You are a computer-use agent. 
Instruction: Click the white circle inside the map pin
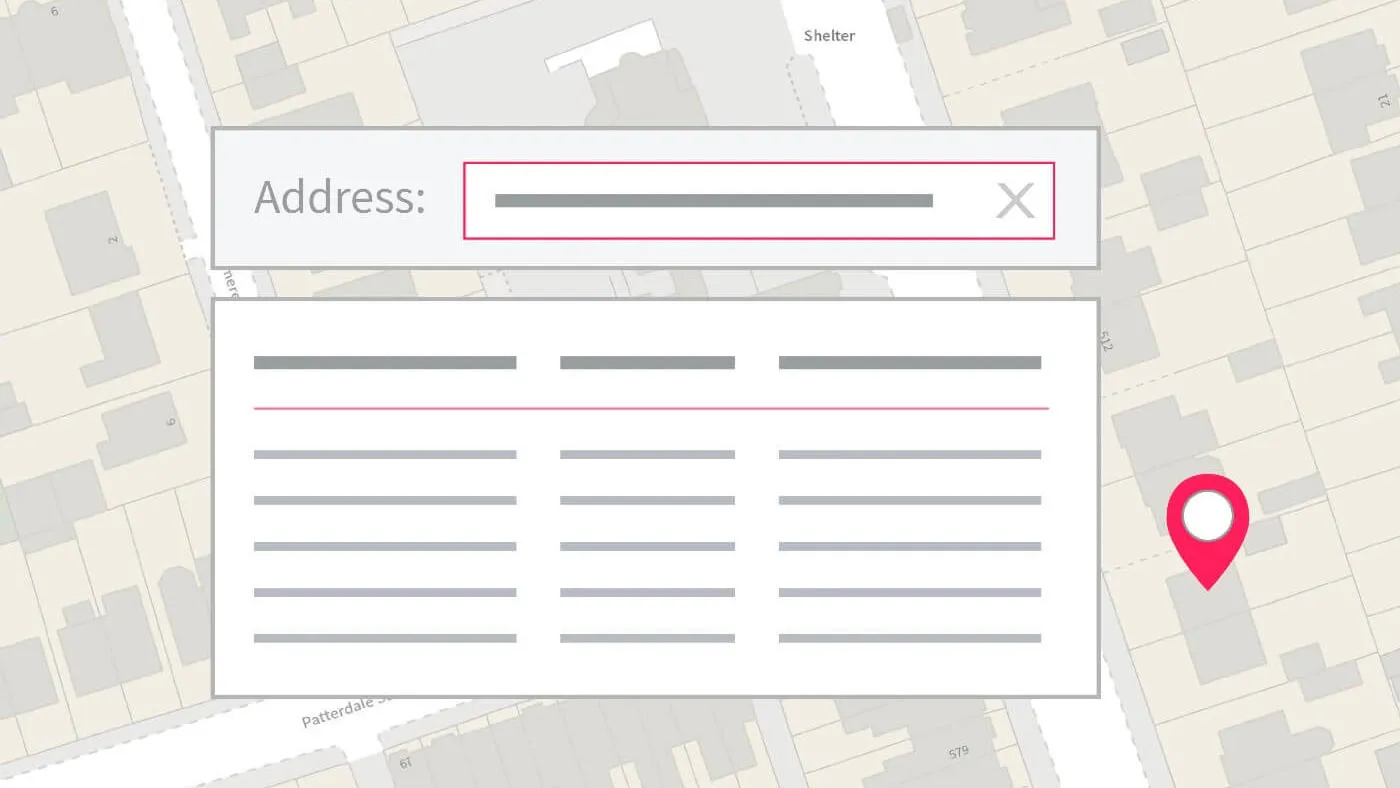[x=1207, y=517]
